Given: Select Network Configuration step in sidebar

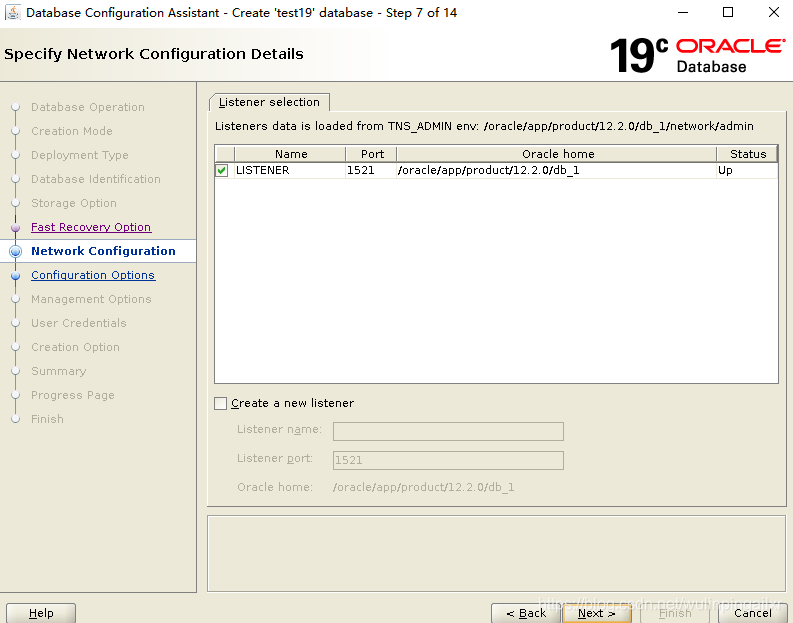Looking at the screenshot, I should pos(103,251).
